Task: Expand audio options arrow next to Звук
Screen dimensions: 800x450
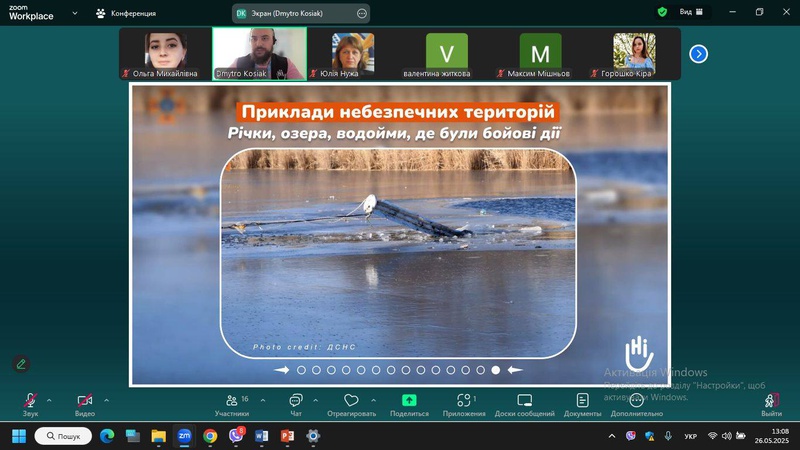Action: click(x=49, y=401)
